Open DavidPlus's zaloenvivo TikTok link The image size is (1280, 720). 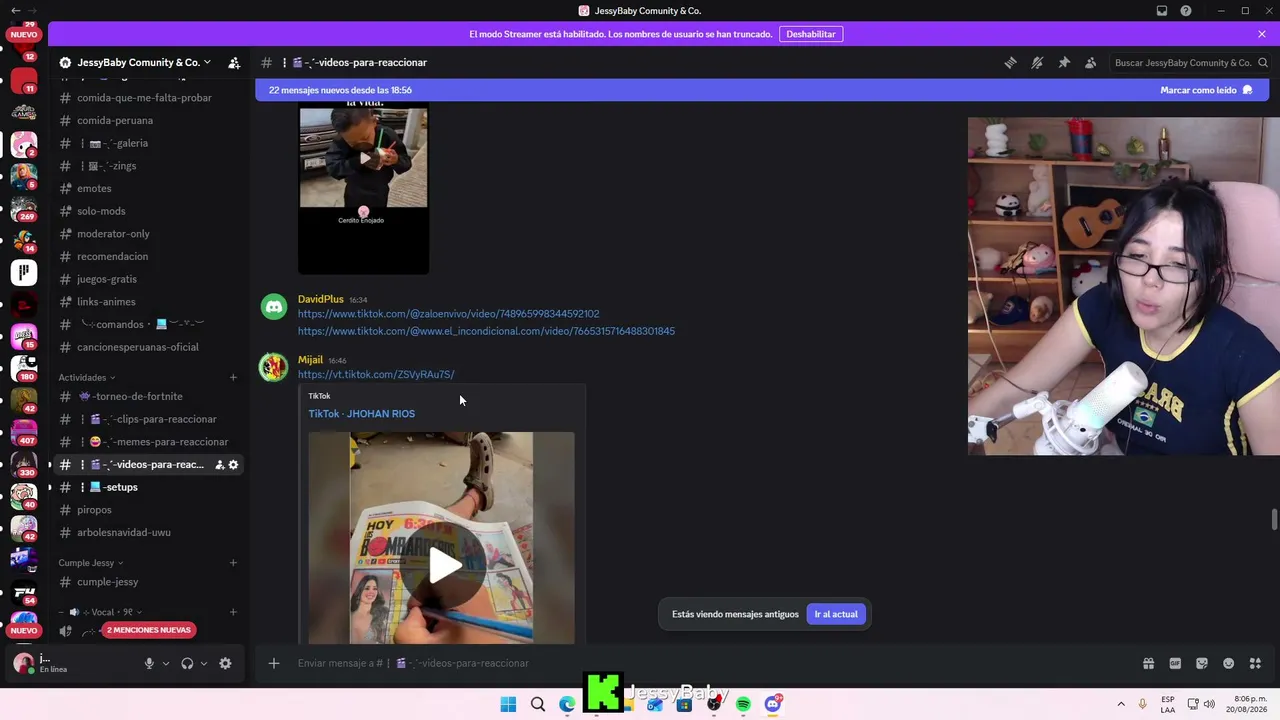click(x=449, y=314)
